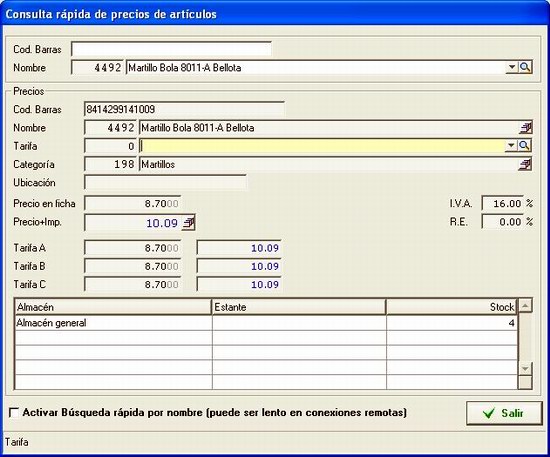Open article card icon beside Martillo Bola name

click(x=525, y=128)
